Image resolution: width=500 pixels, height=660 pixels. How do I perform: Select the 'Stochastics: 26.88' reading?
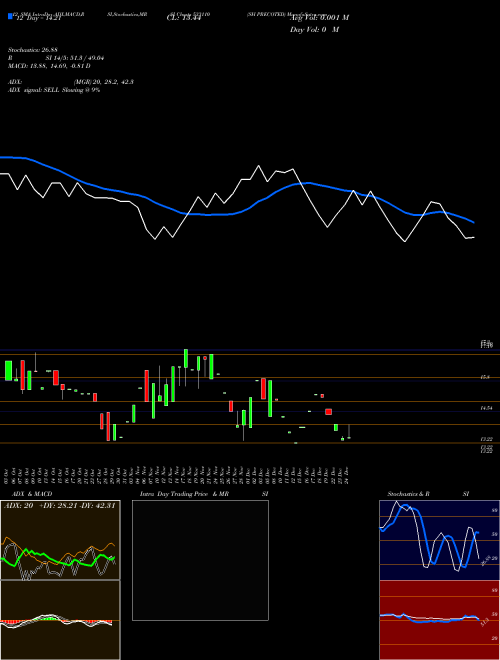pyautogui.click(x=35, y=50)
